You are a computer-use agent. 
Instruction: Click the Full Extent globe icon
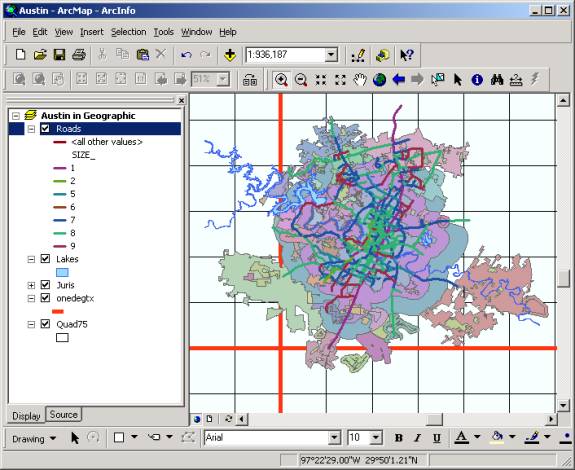[x=379, y=79]
